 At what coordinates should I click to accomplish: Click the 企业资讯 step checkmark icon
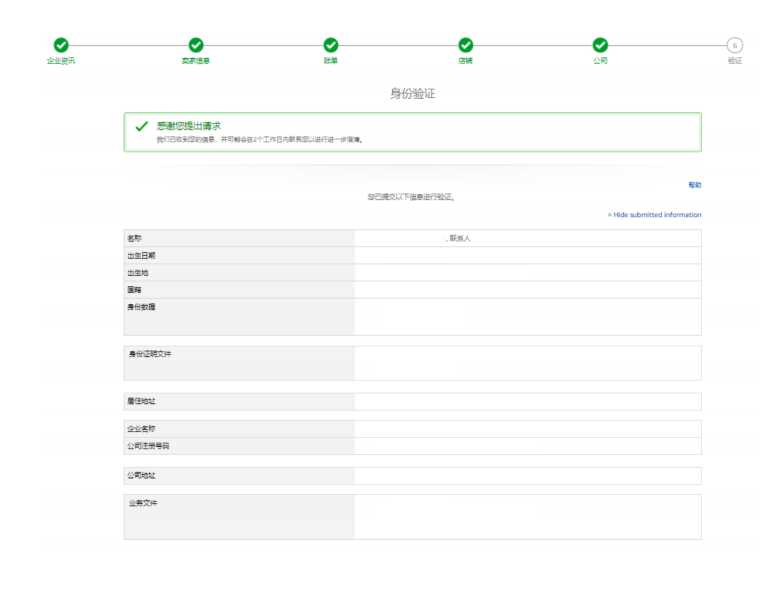click(x=61, y=45)
